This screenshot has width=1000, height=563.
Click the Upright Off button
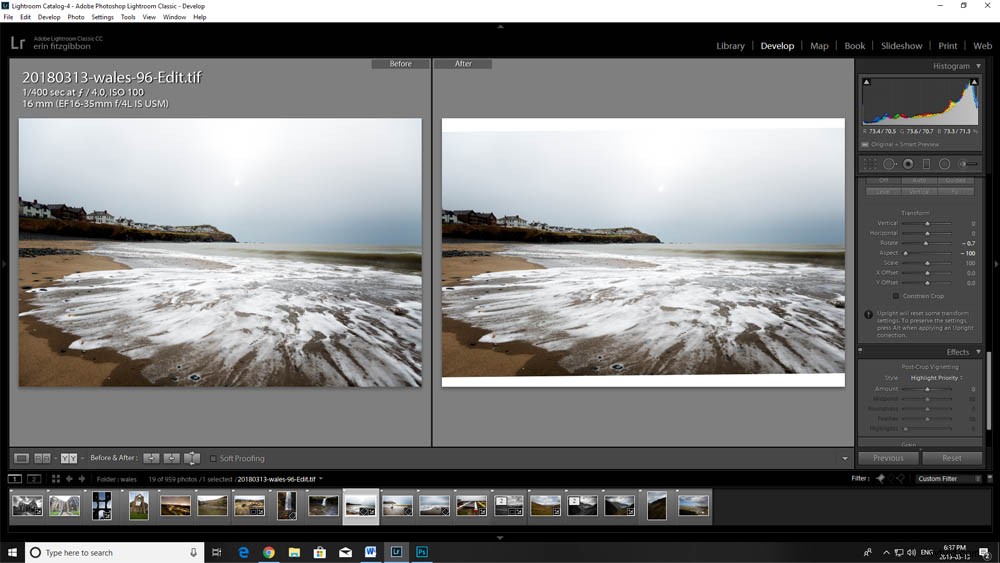[883, 180]
